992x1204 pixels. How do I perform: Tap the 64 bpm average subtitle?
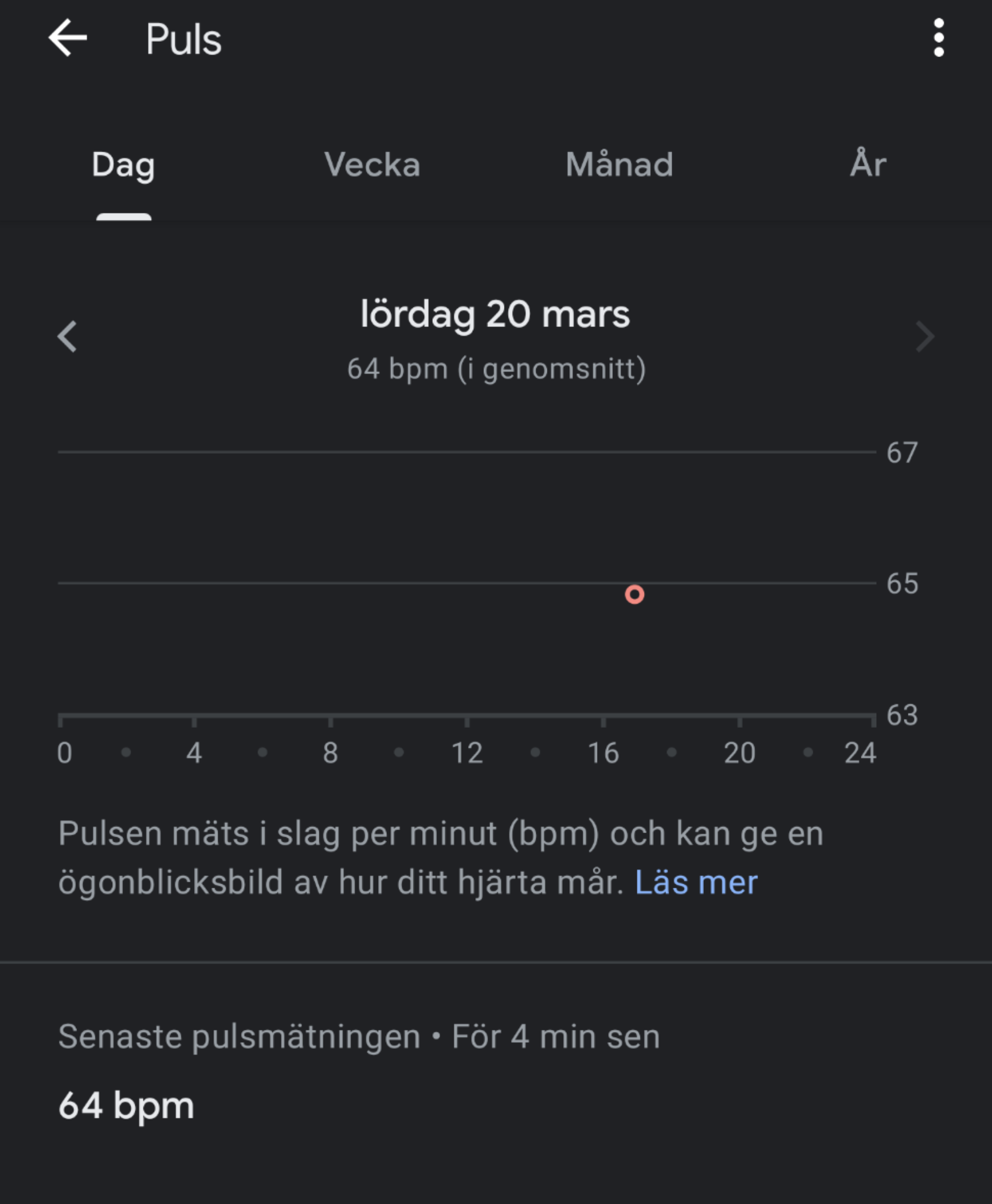(496, 369)
